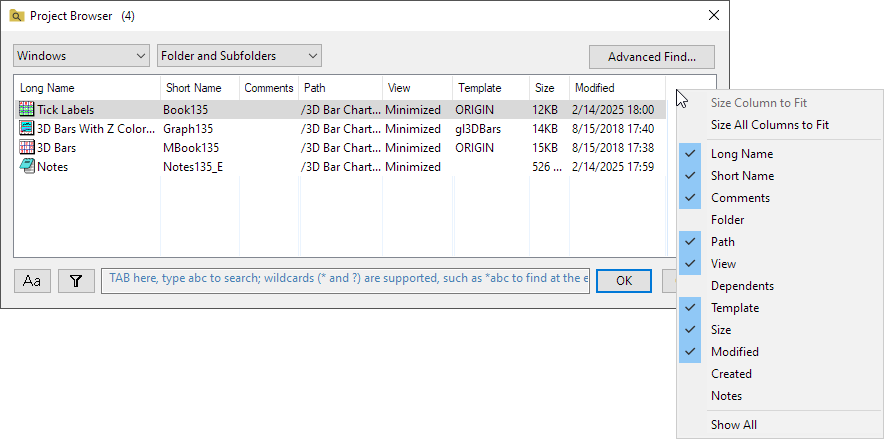This screenshot has width=884, height=439.
Task: Click the Tick Labels workbook icon
Action: (27, 109)
